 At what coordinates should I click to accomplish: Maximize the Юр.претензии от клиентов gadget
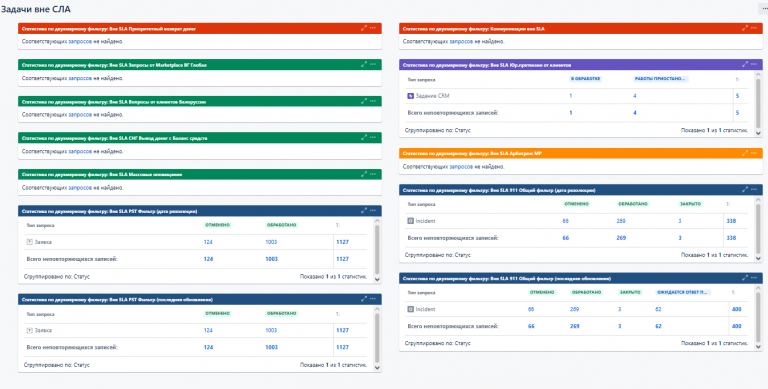(x=745, y=64)
